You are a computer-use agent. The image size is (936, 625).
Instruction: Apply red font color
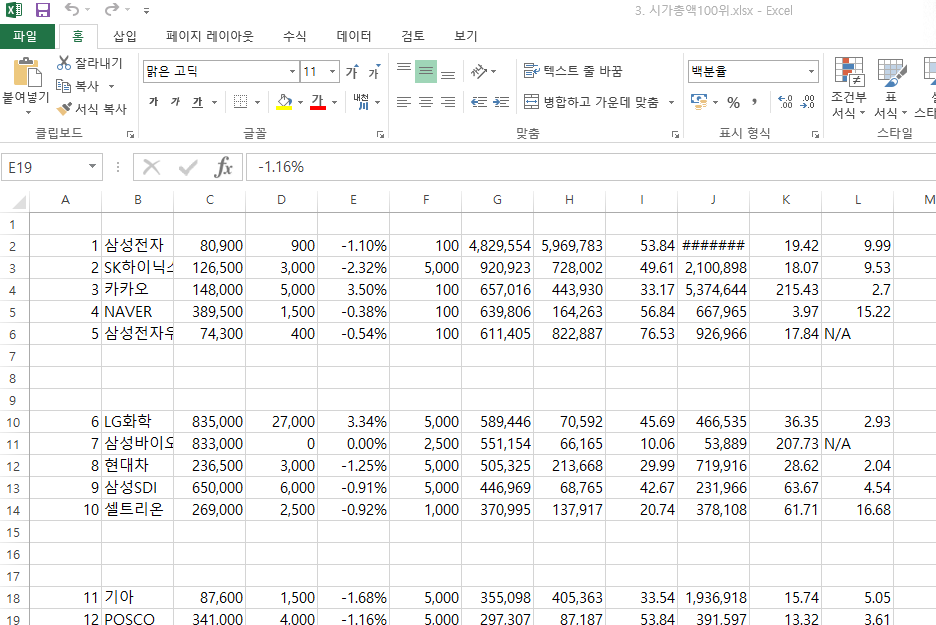coord(318,102)
